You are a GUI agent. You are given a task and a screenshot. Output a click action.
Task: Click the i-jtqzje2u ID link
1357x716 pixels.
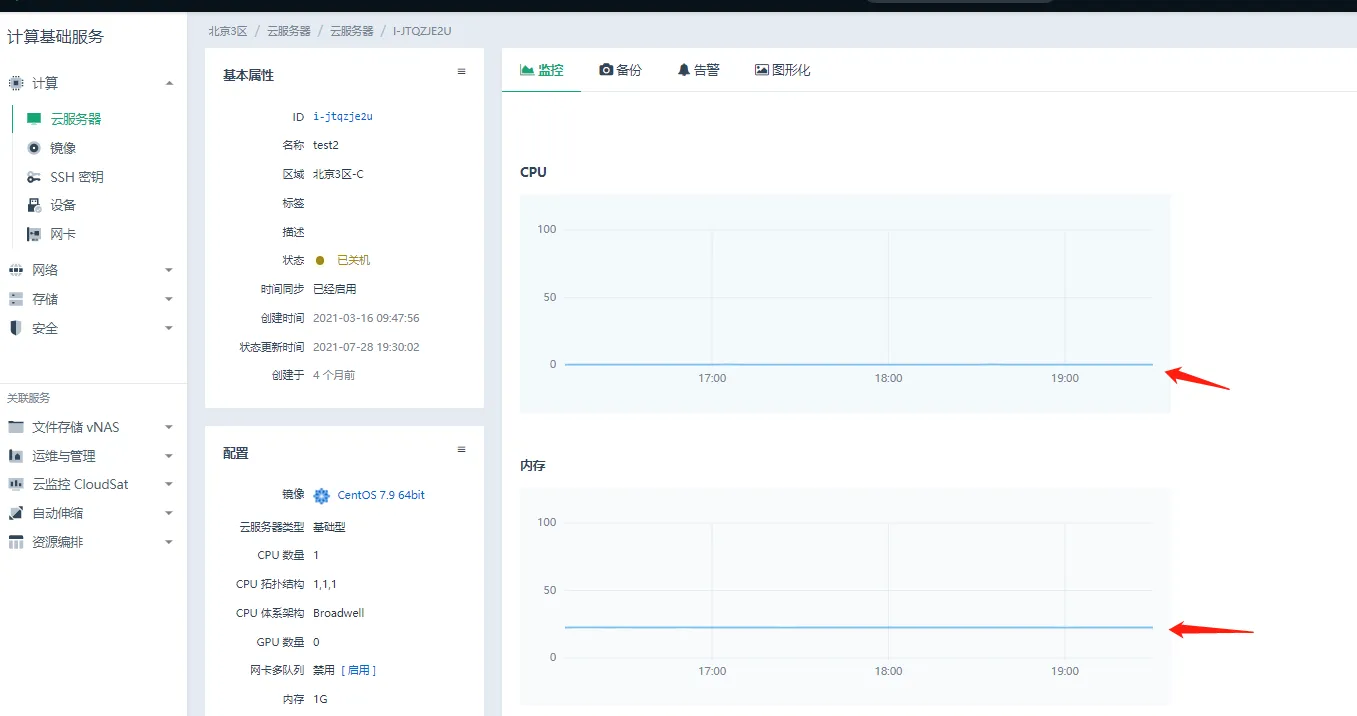coord(342,117)
